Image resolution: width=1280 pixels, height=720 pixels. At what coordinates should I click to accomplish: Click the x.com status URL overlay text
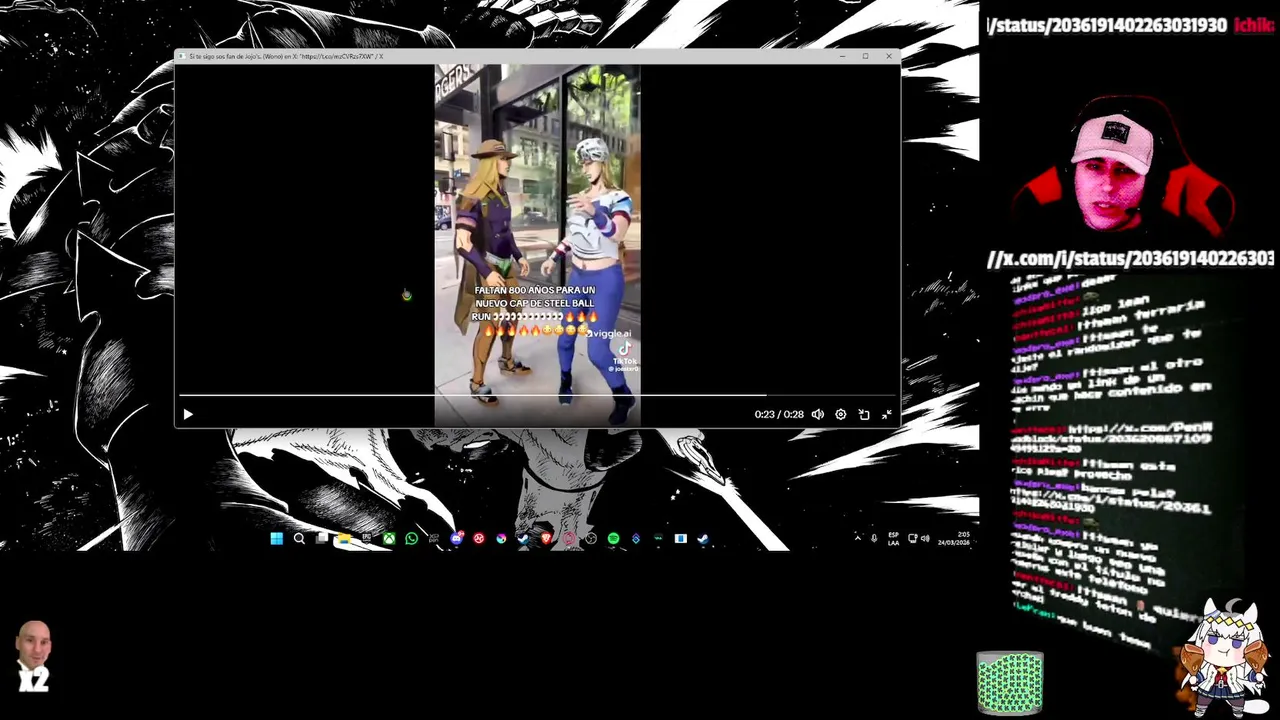[x=1130, y=258]
